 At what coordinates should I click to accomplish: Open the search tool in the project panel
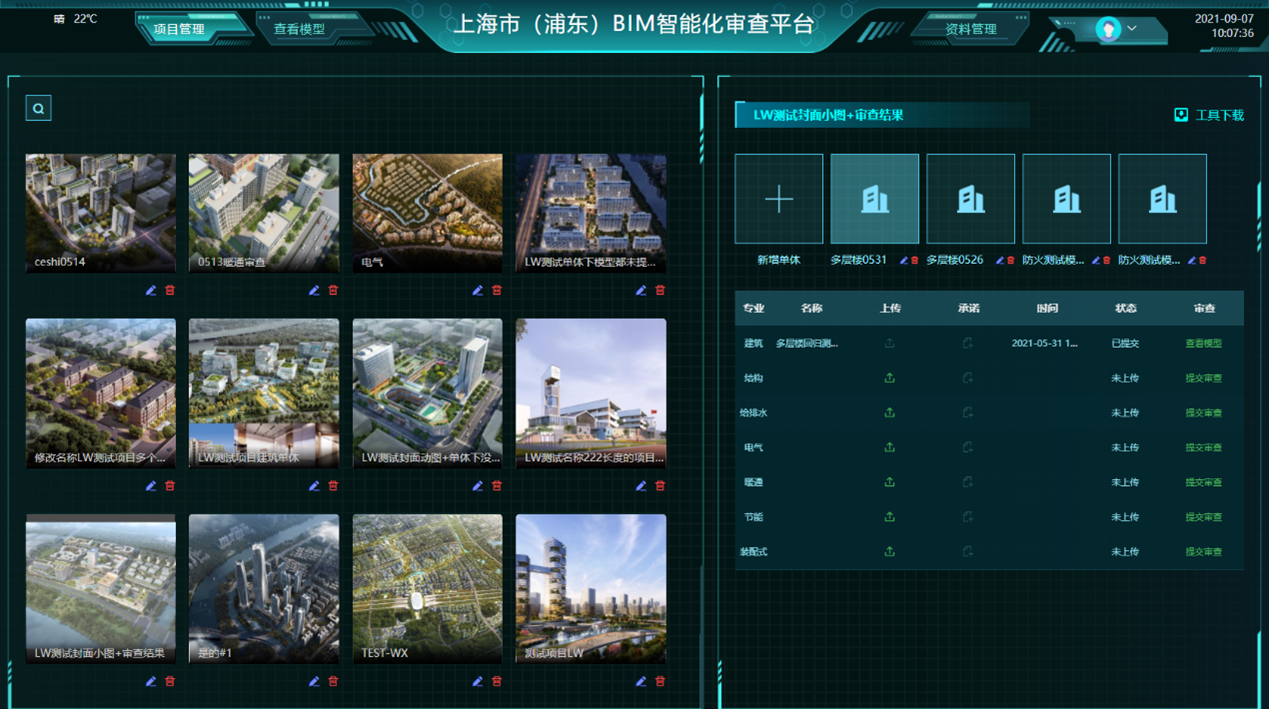coord(37,107)
